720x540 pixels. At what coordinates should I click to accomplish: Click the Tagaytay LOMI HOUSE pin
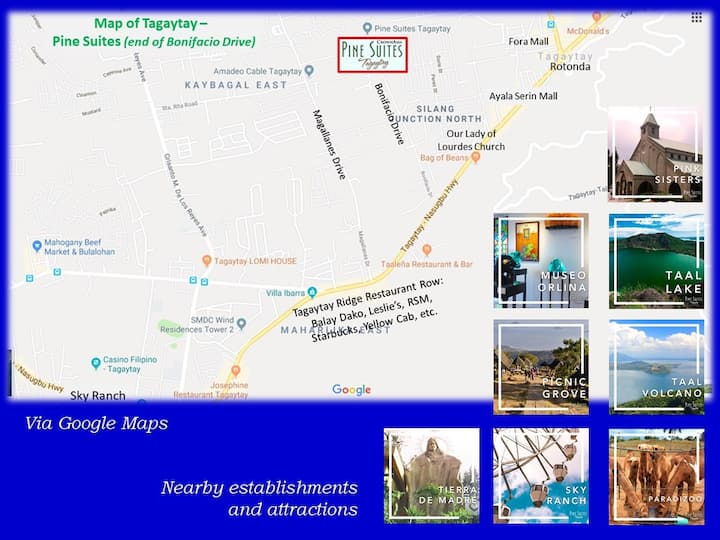coord(207,261)
